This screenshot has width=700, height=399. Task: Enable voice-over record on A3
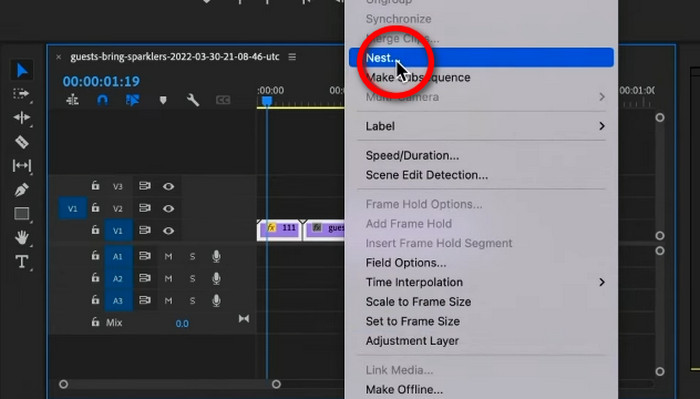point(216,301)
